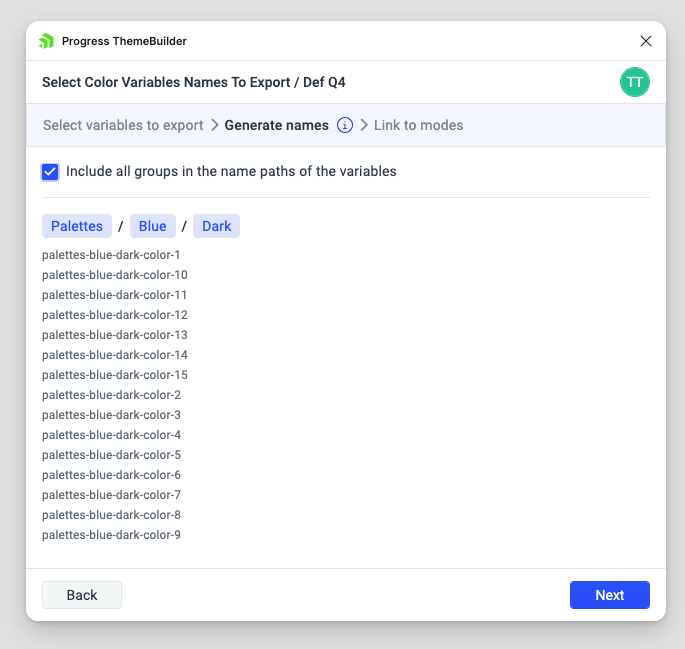Proceed with the Next button
Image resolution: width=685 pixels, height=649 pixels.
pyautogui.click(x=609, y=595)
